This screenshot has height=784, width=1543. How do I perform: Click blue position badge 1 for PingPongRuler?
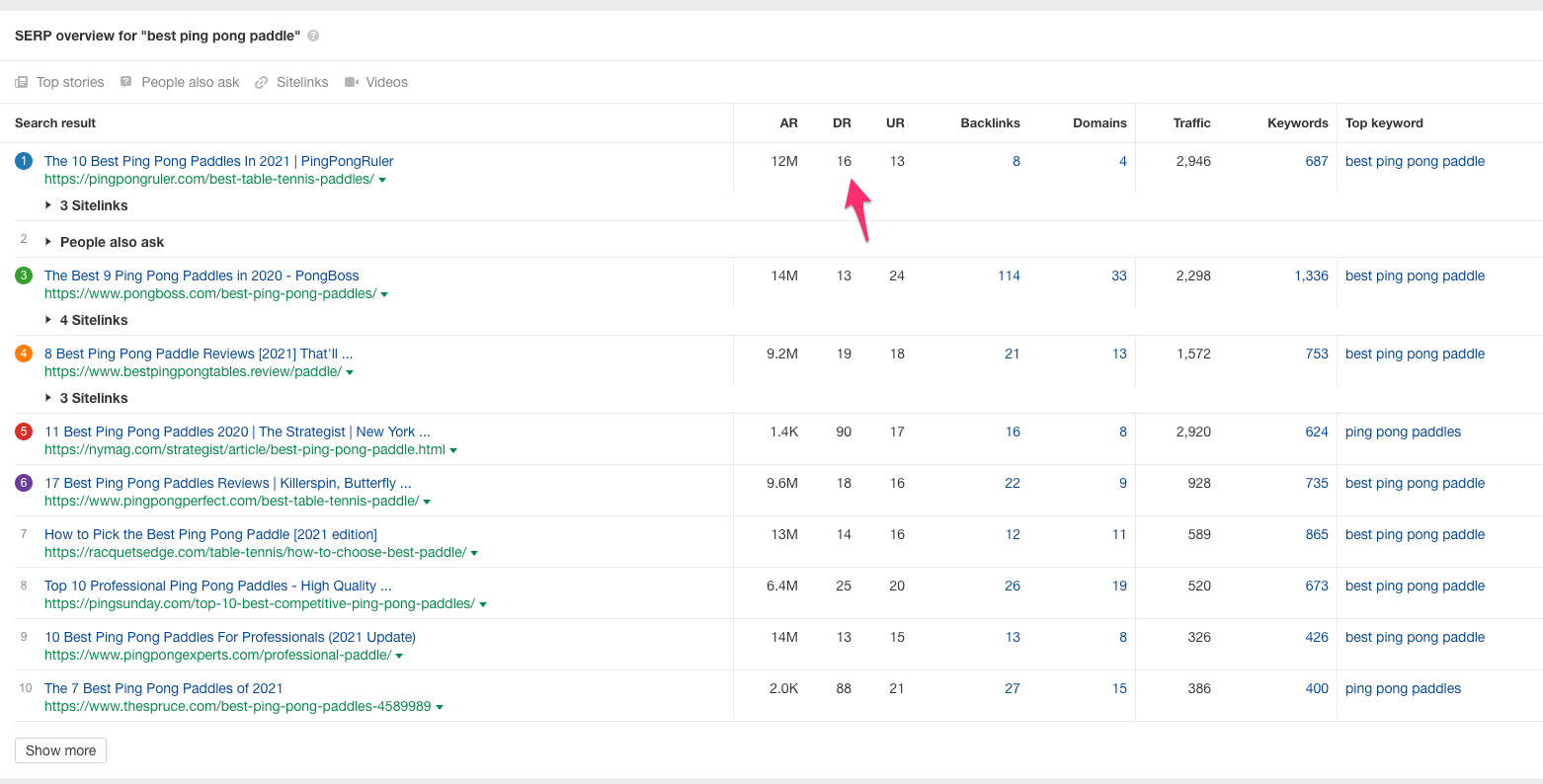point(24,161)
